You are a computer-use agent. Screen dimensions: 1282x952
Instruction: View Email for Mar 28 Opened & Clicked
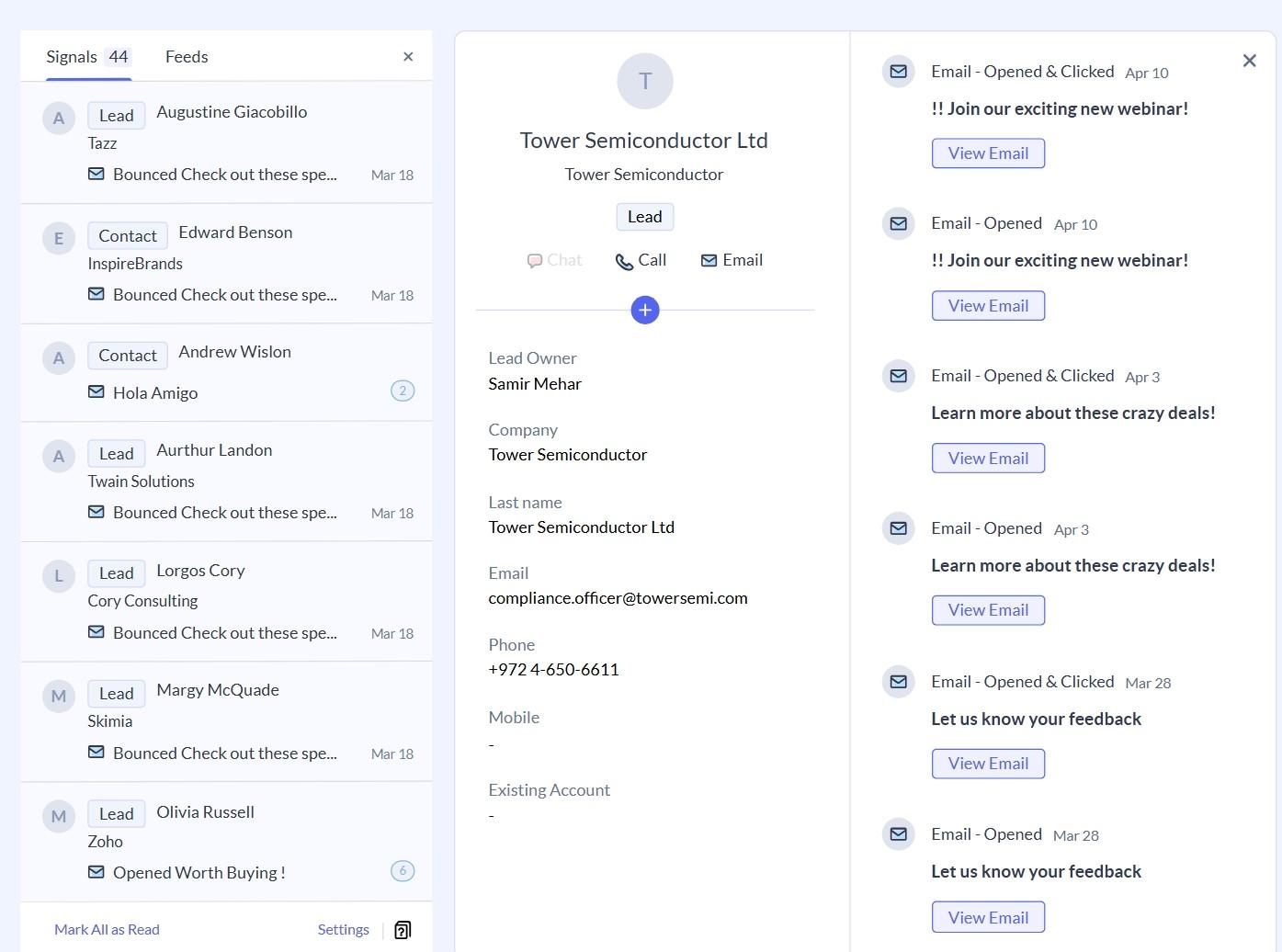(x=988, y=764)
